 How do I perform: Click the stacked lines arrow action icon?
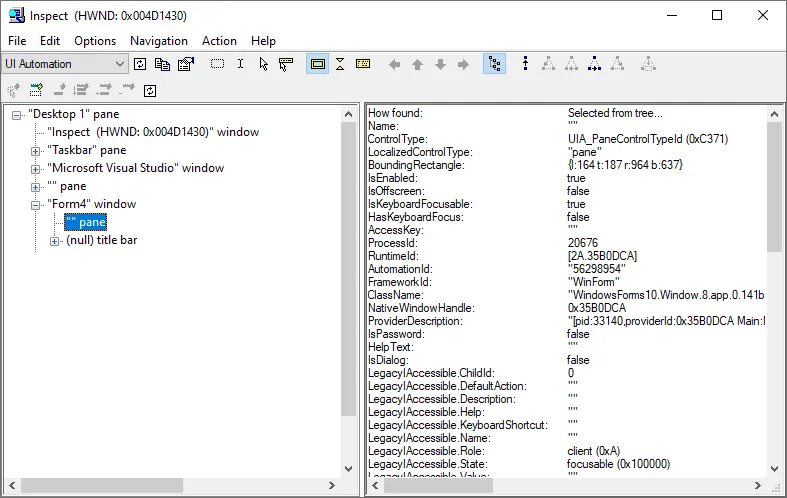tap(81, 90)
